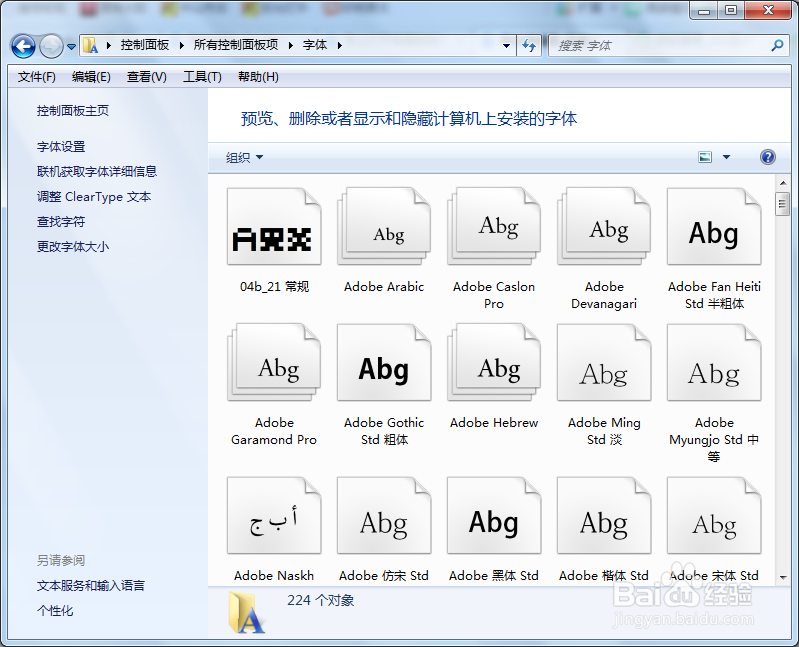Select 字体 breadcrumb segment
Image resolution: width=799 pixels, height=647 pixels.
(x=315, y=45)
